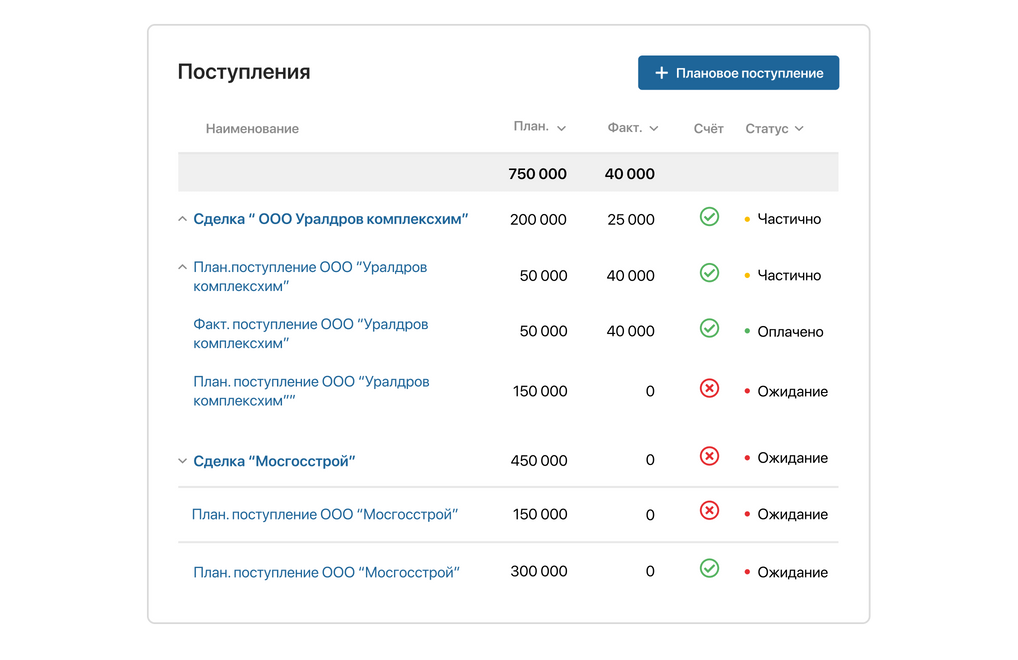Click the red unpaid account icon for Сделка Мосгосстрой
Screen dimensions: 1018x660
(x=709, y=455)
